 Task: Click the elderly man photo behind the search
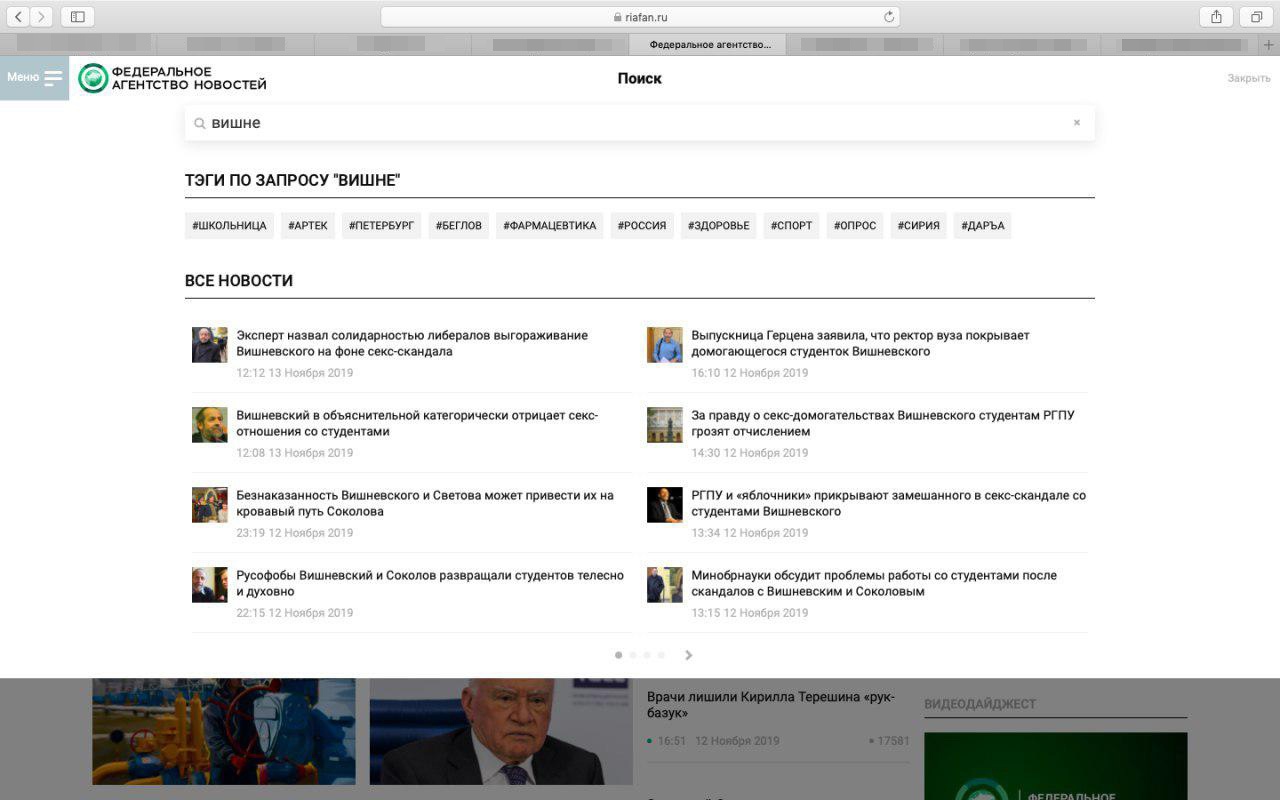click(501, 731)
